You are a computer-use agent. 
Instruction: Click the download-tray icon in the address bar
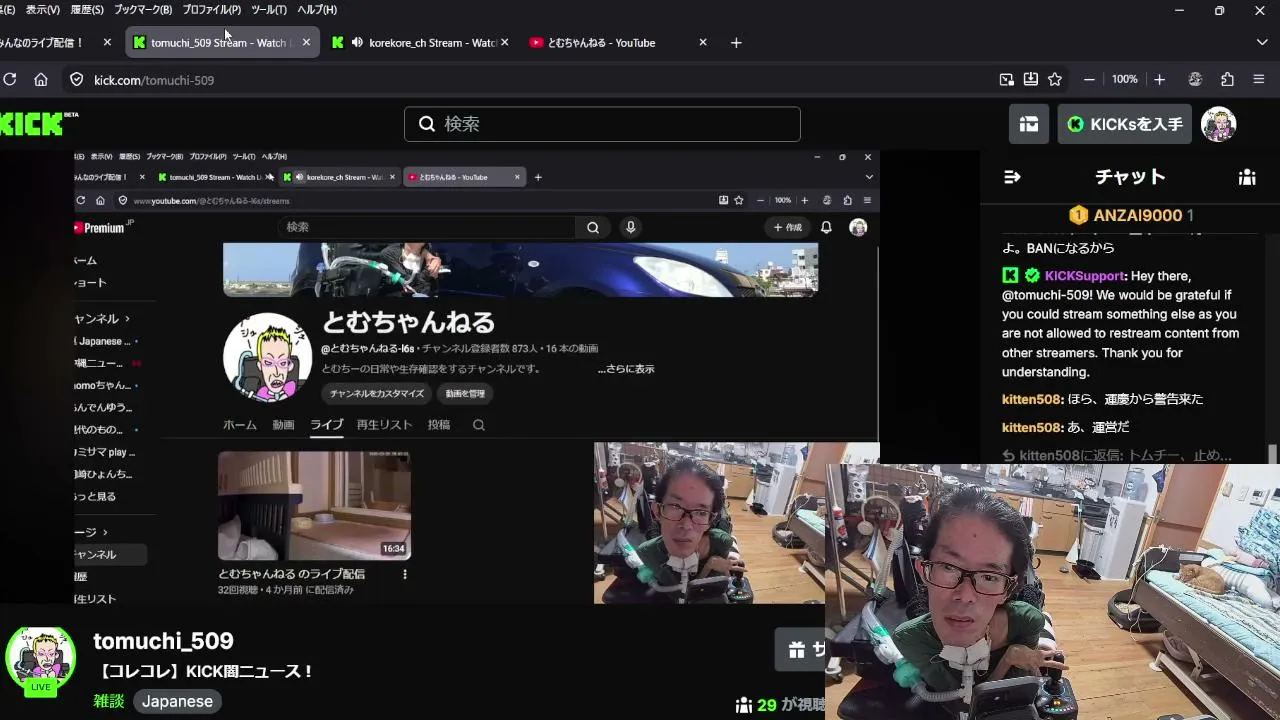pyautogui.click(x=1030, y=79)
